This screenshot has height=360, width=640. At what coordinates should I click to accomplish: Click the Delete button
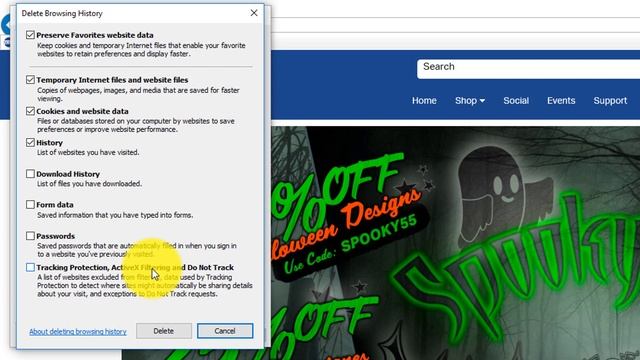pos(164,331)
